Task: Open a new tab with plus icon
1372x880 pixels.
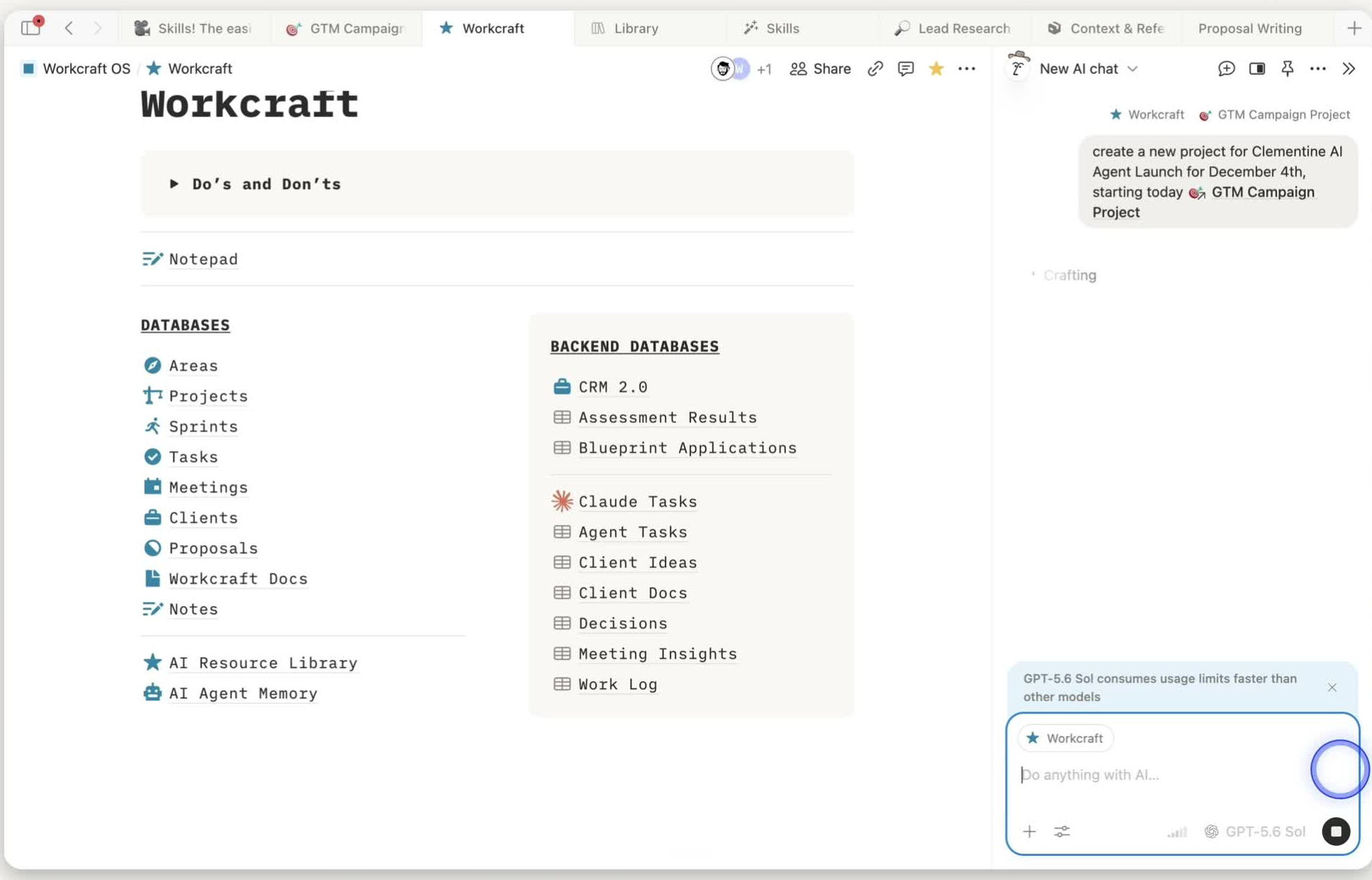Action: pos(1354,28)
